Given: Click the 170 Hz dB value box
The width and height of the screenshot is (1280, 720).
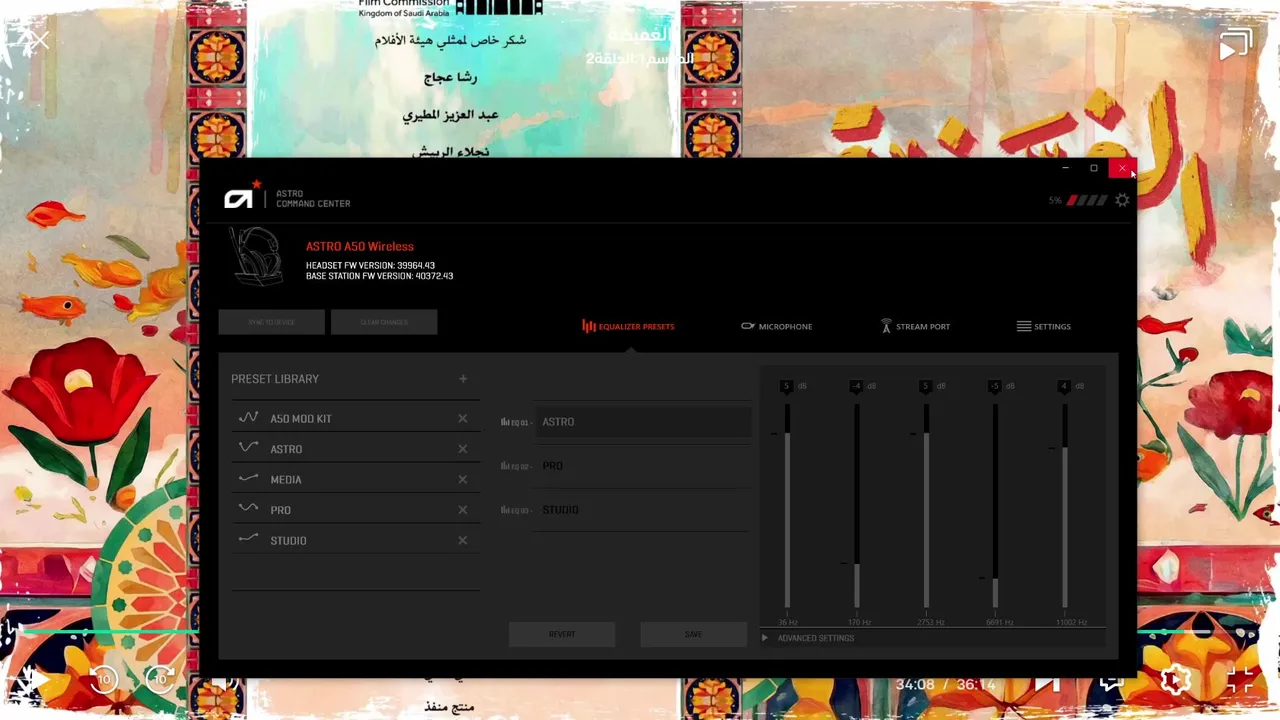Looking at the screenshot, I should point(856,386).
